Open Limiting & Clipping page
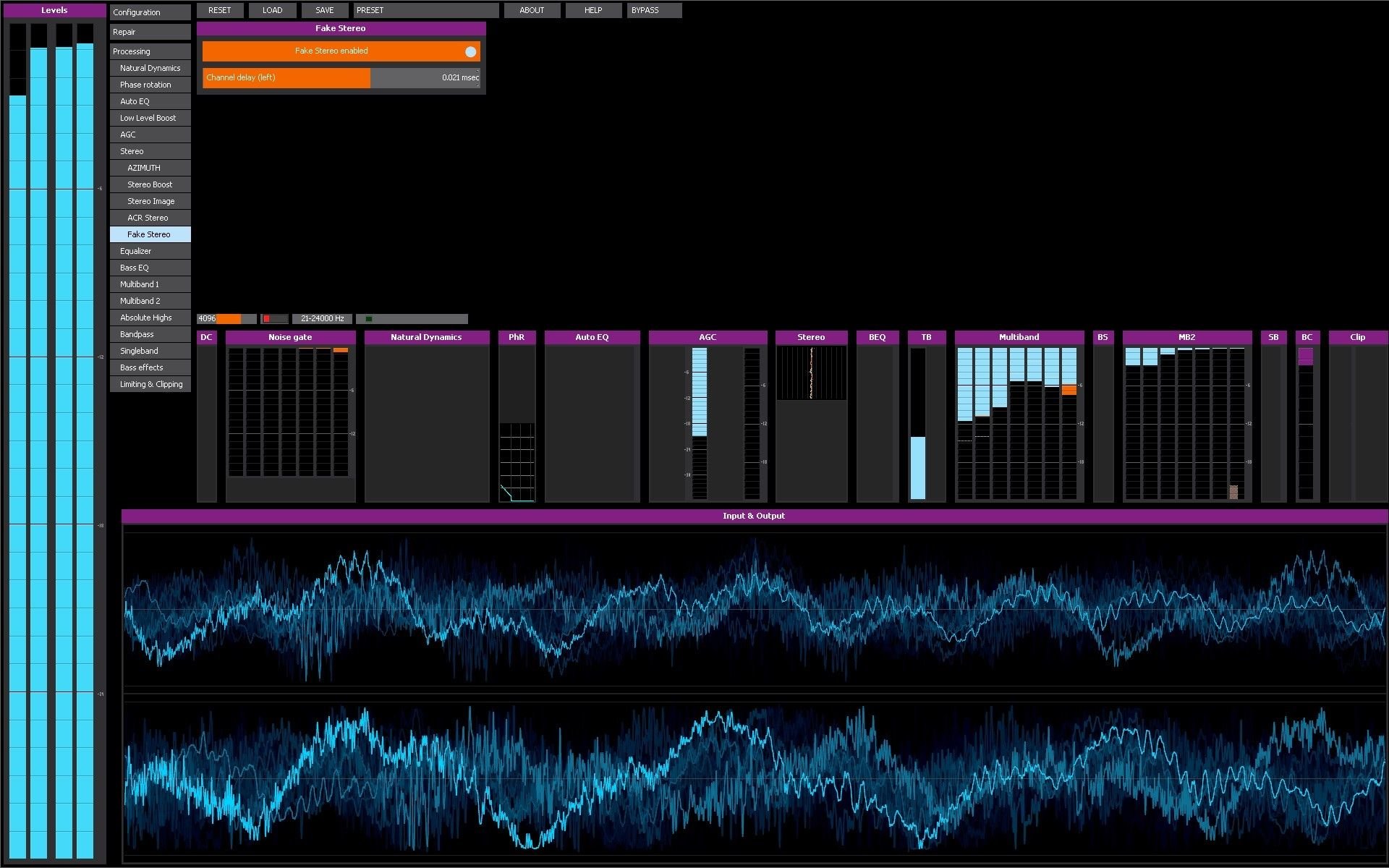The width and height of the screenshot is (1389, 868). point(150,384)
